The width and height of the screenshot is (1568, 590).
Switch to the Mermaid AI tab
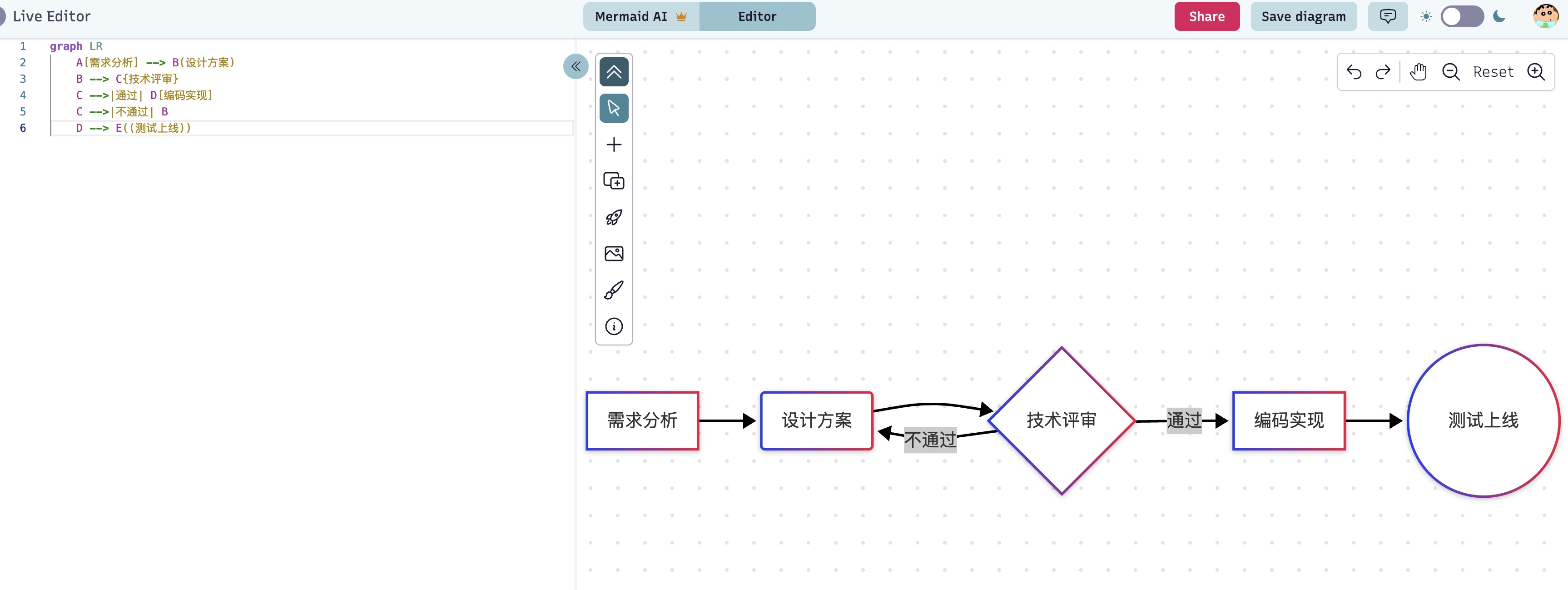coord(641,16)
